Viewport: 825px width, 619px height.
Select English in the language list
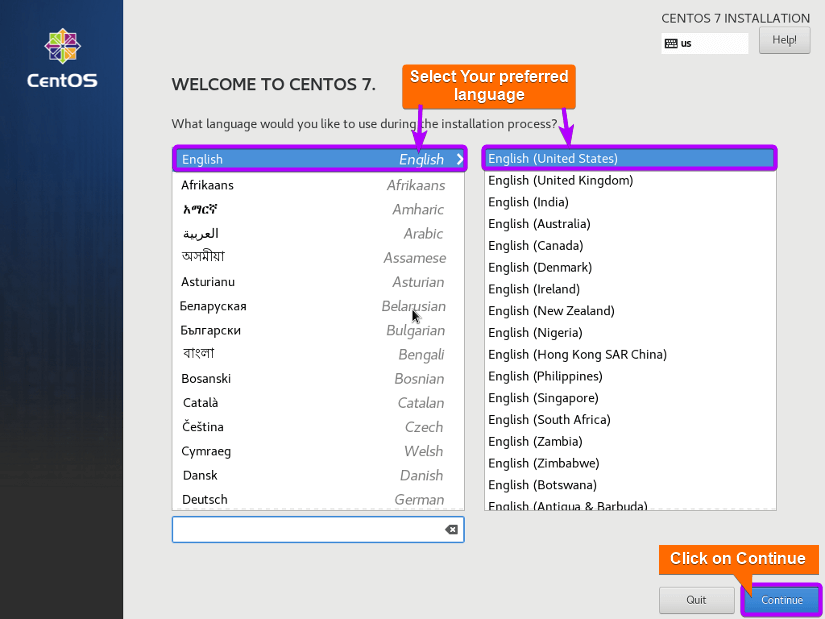tap(319, 159)
